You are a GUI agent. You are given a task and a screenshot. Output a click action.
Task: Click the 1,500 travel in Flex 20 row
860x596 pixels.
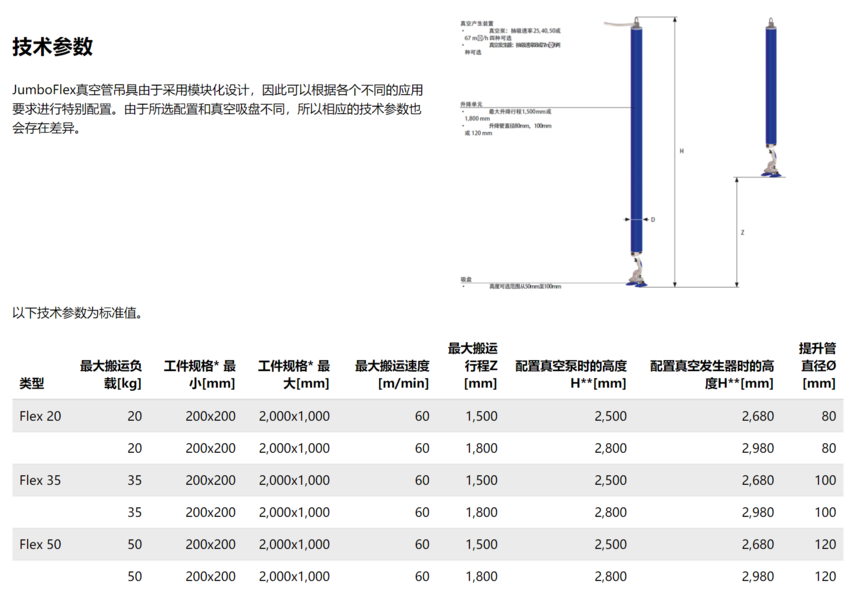[482, 416]
